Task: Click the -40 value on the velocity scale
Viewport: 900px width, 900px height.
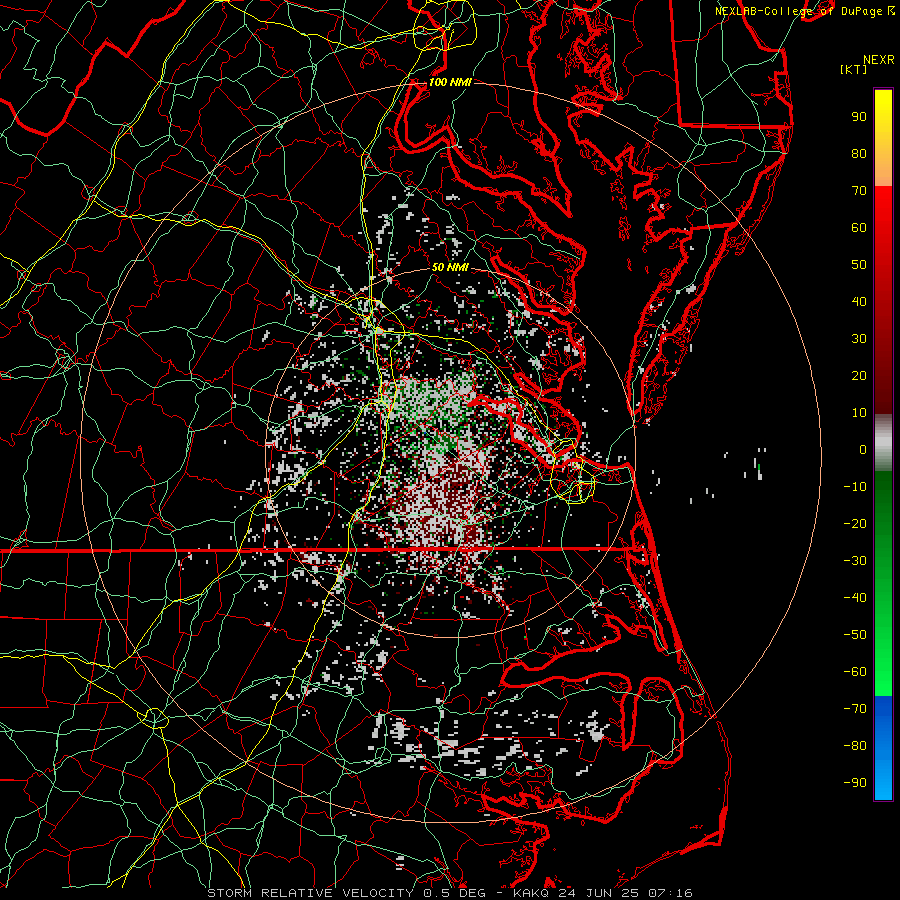Action: (x=855, y=598)
